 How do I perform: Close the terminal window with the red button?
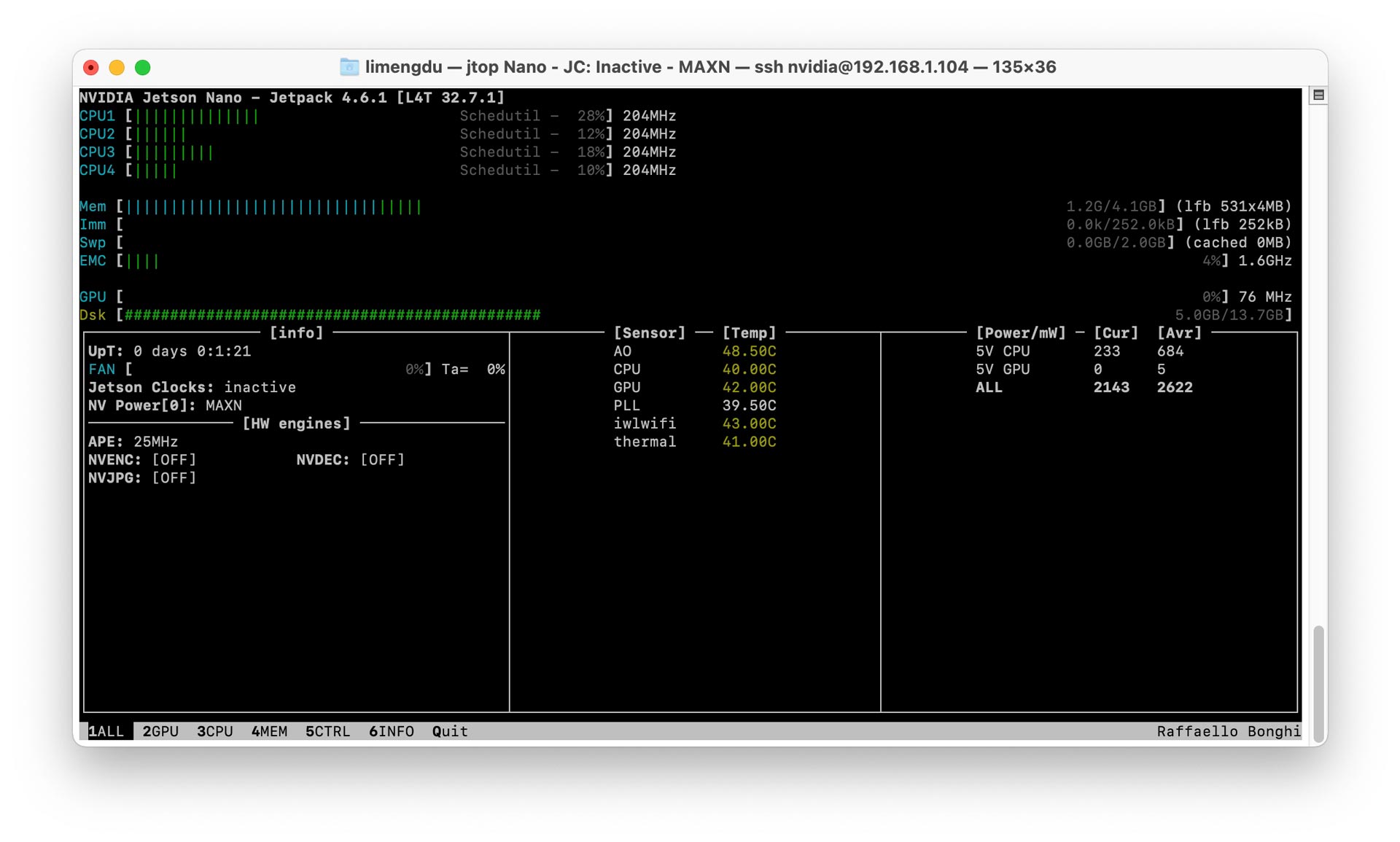click(x=91, y=68)
